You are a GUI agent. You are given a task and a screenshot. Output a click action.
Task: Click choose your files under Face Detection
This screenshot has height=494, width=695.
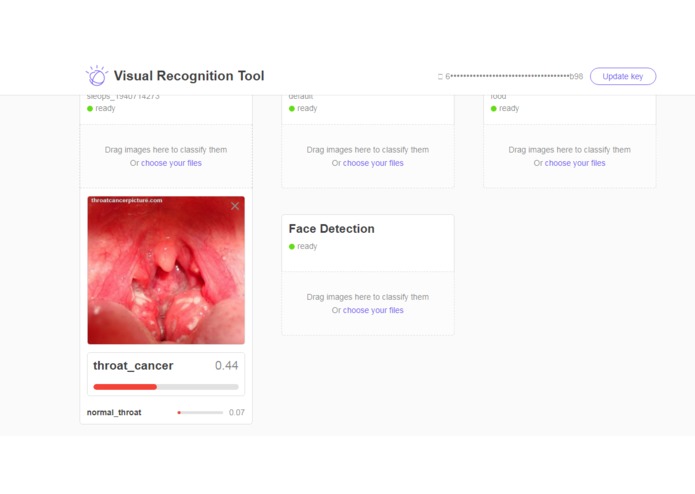[373, 310]
